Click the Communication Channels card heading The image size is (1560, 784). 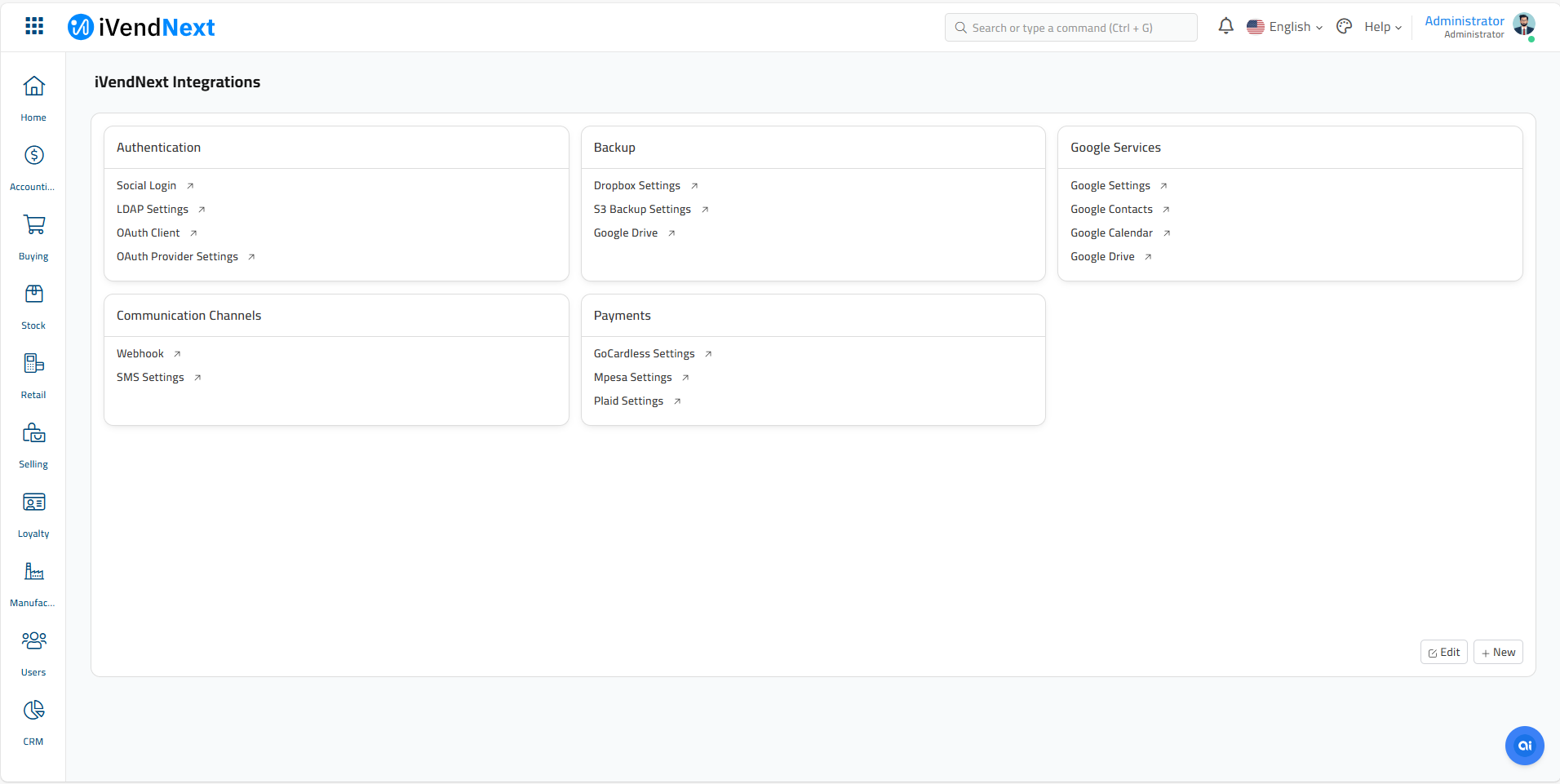188,316
